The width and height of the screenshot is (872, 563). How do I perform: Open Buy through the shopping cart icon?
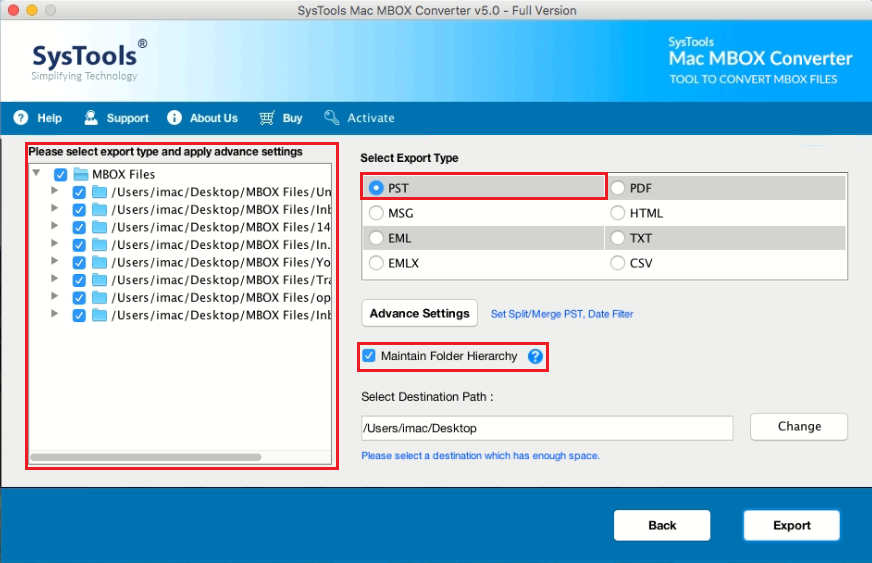pos(267,118)
